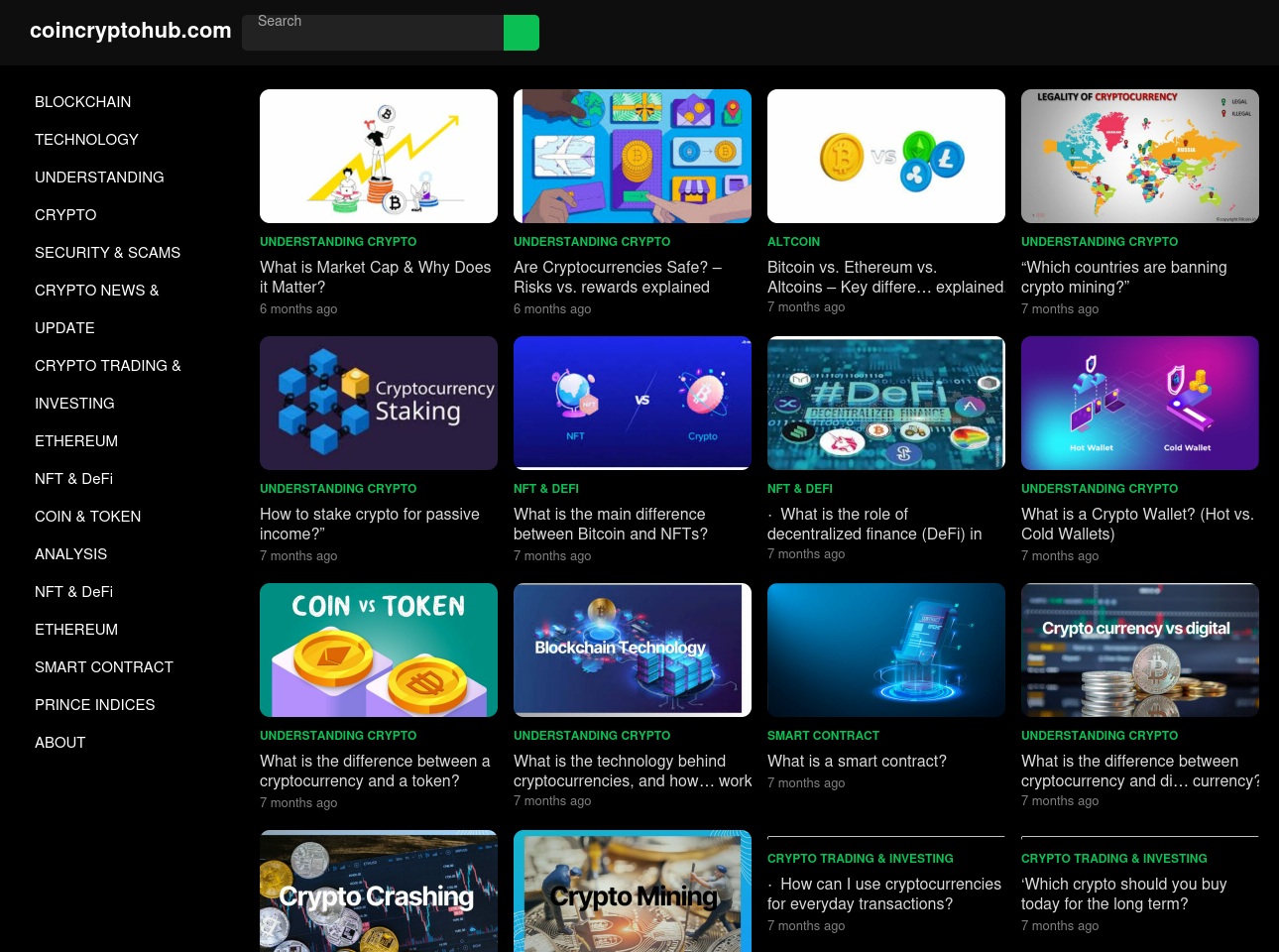Click Crypto Trading & Investing label above everyday transactions article

pyautogui.click(x=861, y=859)
